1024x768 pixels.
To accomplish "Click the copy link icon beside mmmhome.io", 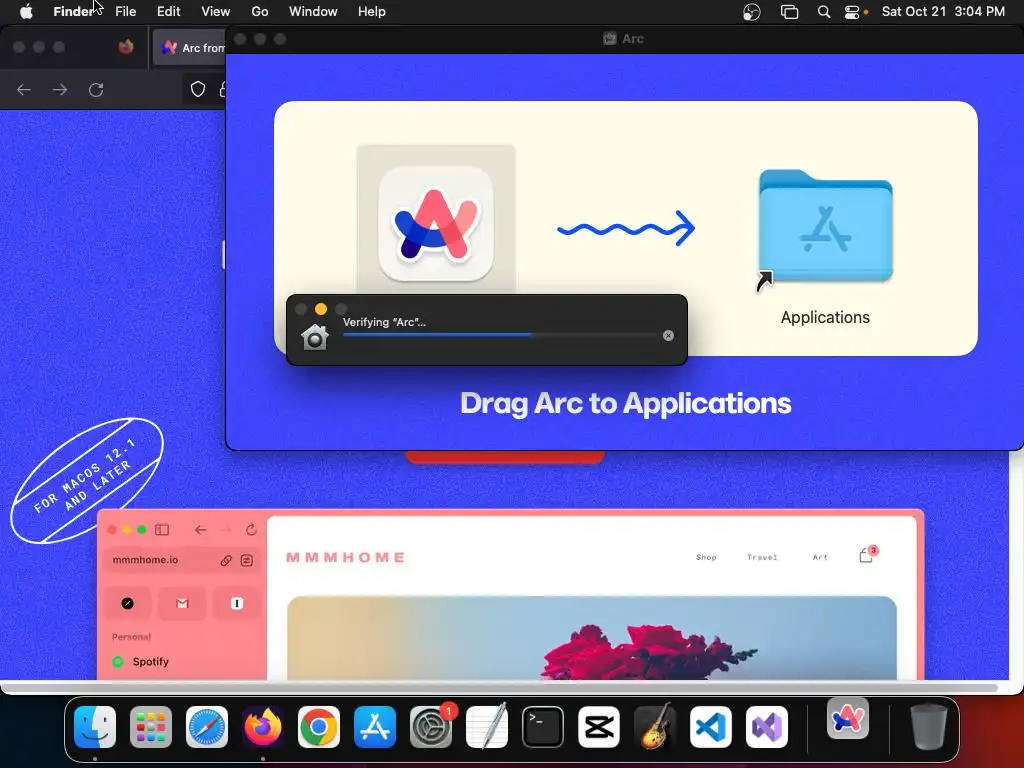I will 226,560.
